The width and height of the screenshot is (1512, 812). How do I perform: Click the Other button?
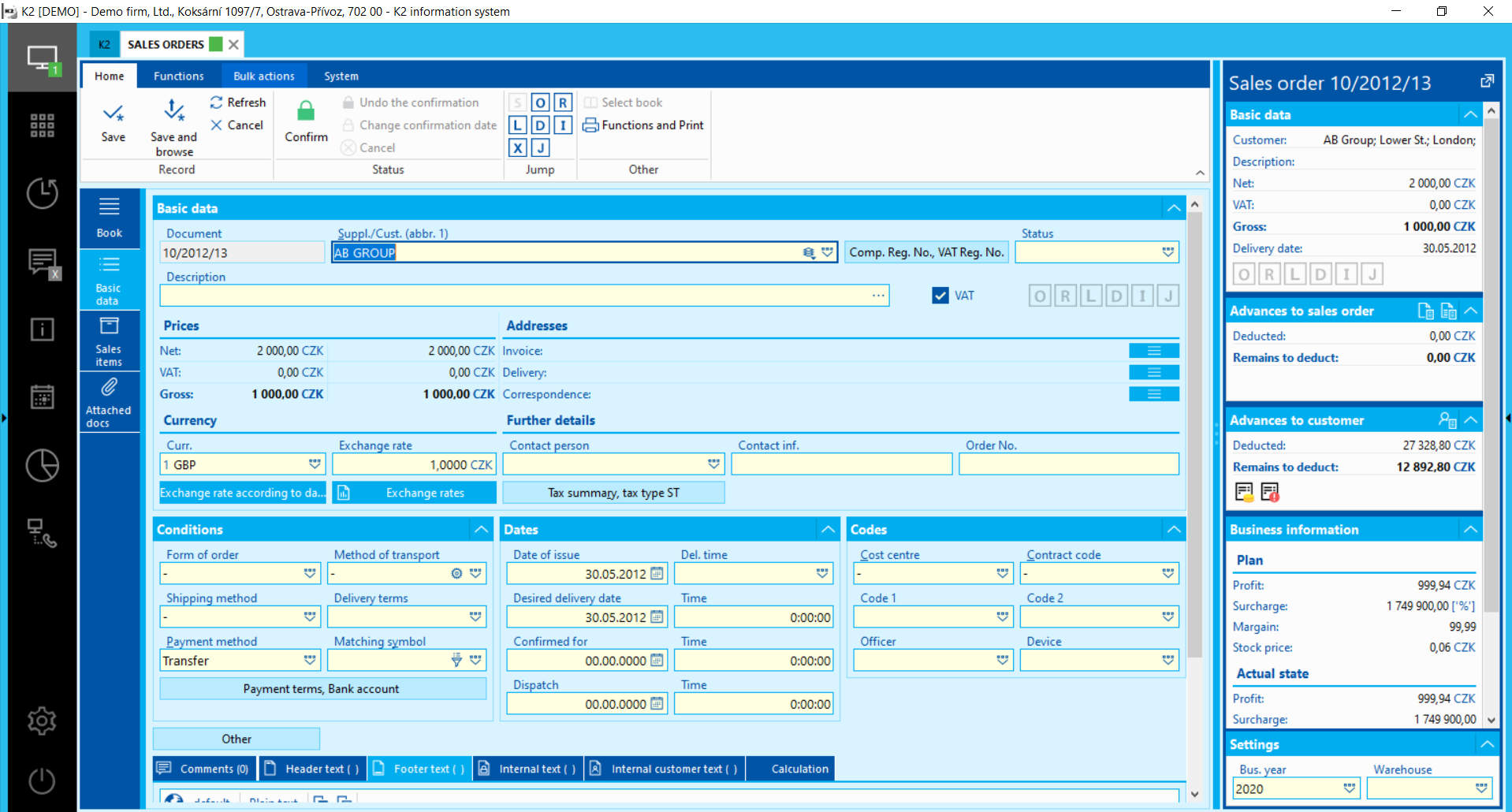pyautogui.click(x=236, y=739)
